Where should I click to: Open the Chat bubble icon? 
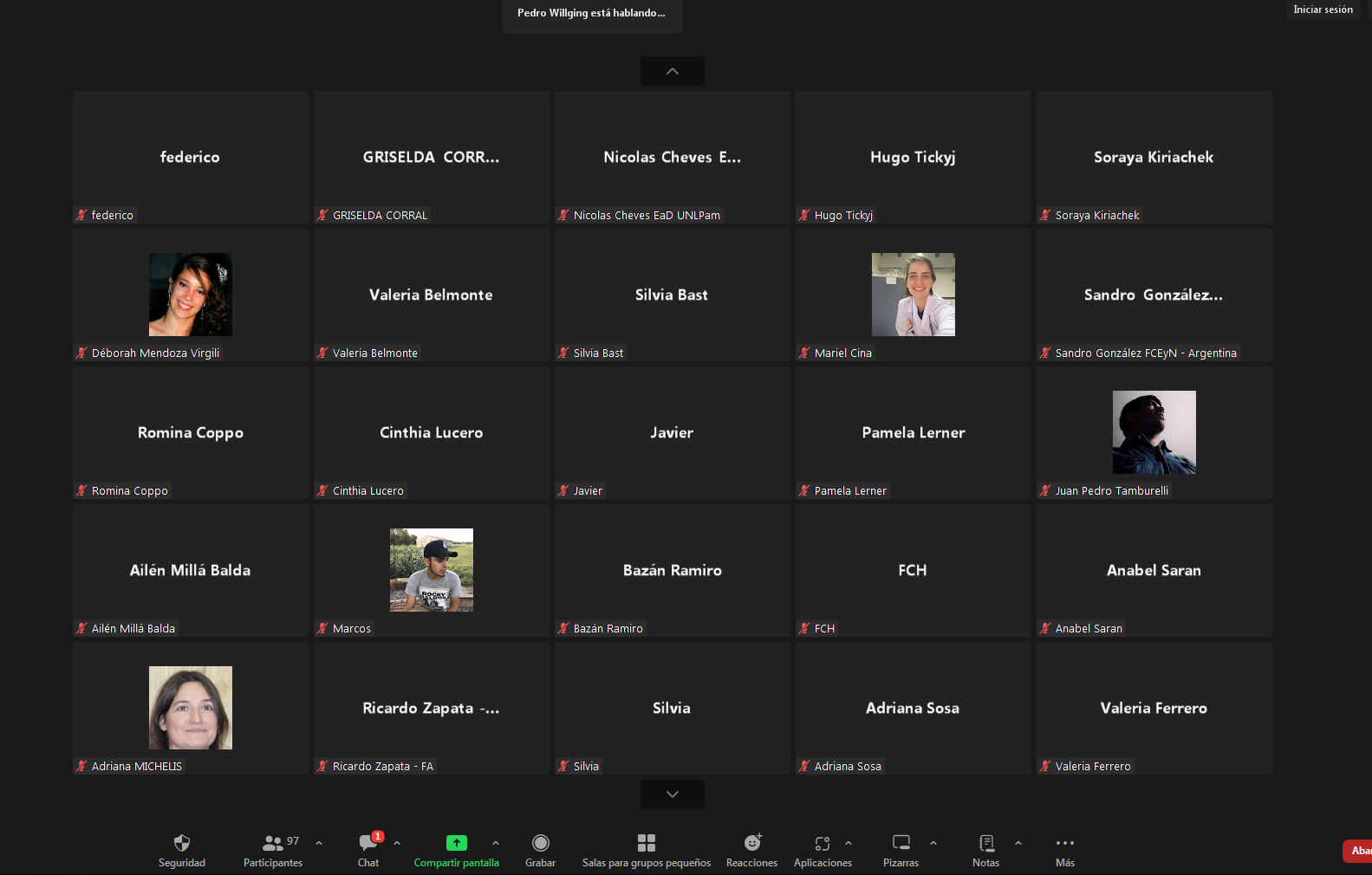tap(368, 843)
